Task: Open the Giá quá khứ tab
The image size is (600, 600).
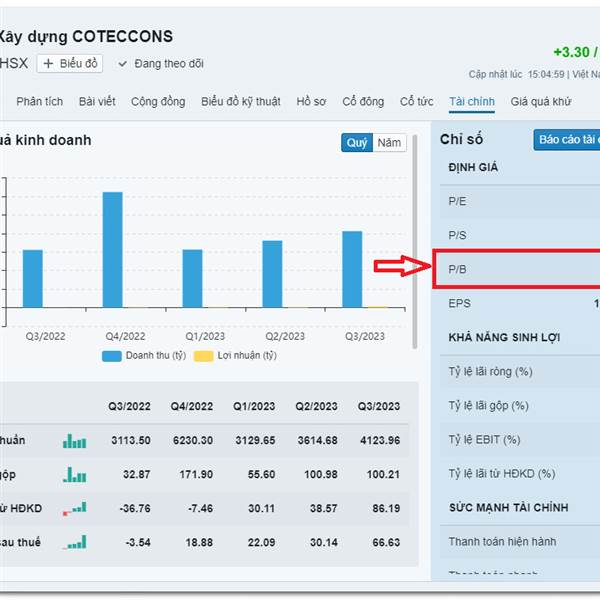Action: (541, 101)
